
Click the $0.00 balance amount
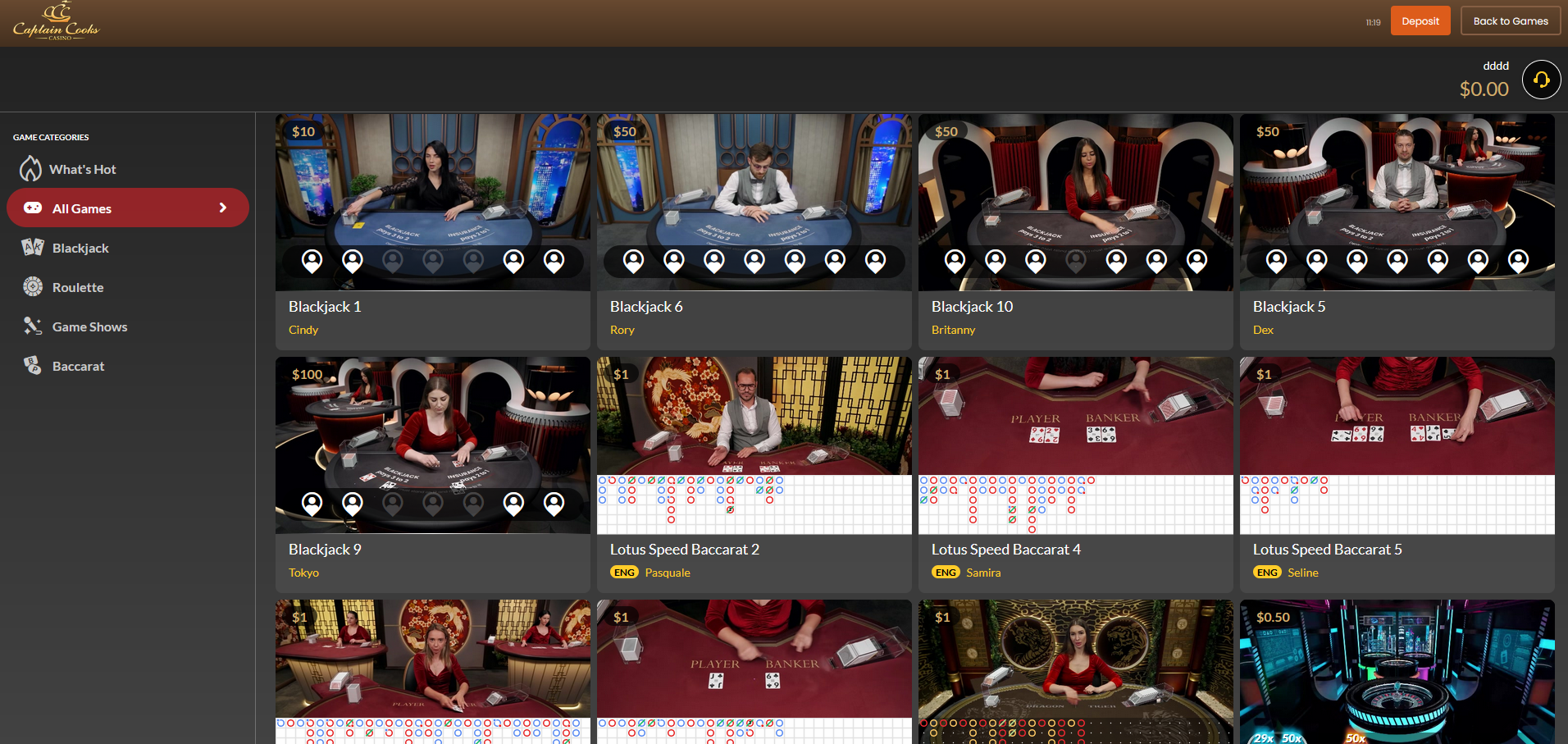point(1484,89)
